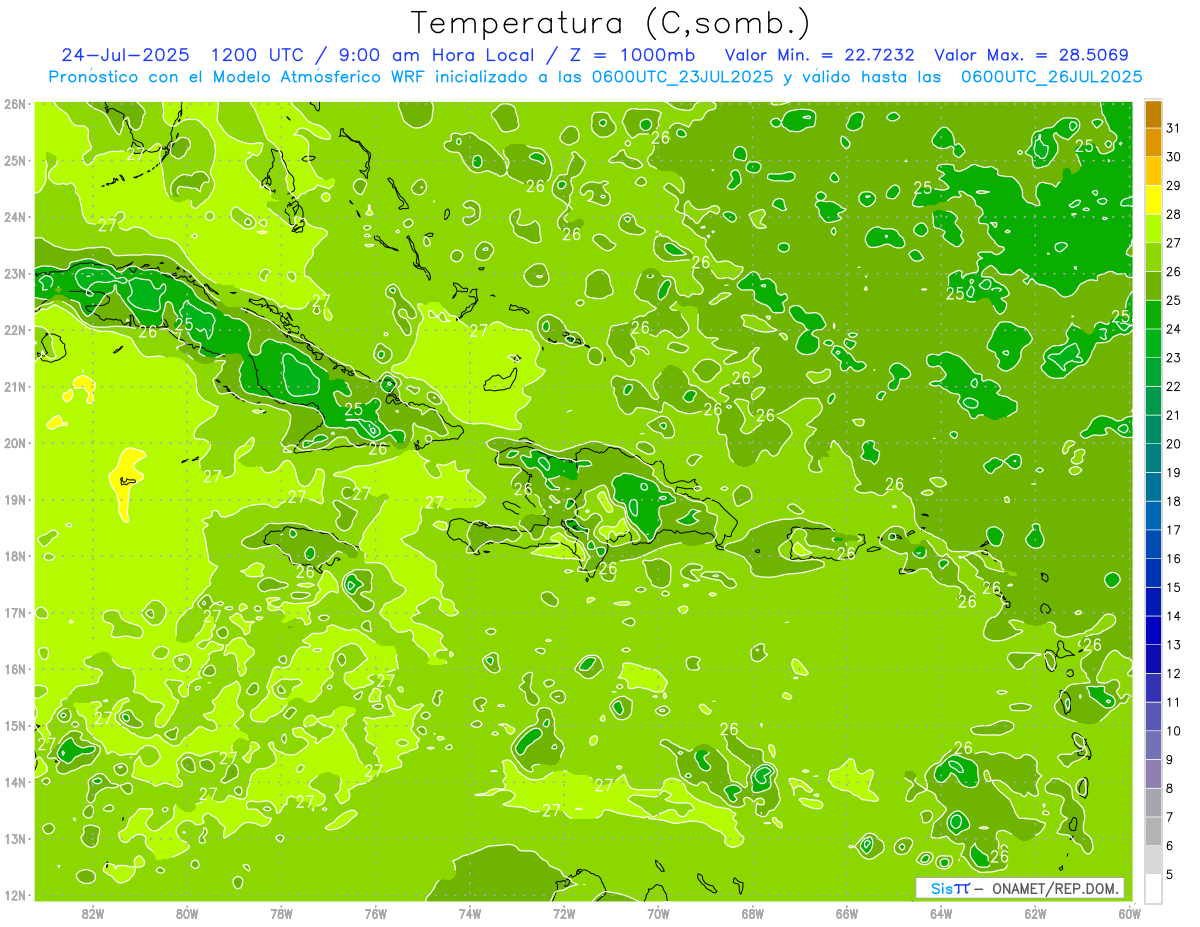Click the "Valor Max. = 28.5069" text

coord(1031,55)
